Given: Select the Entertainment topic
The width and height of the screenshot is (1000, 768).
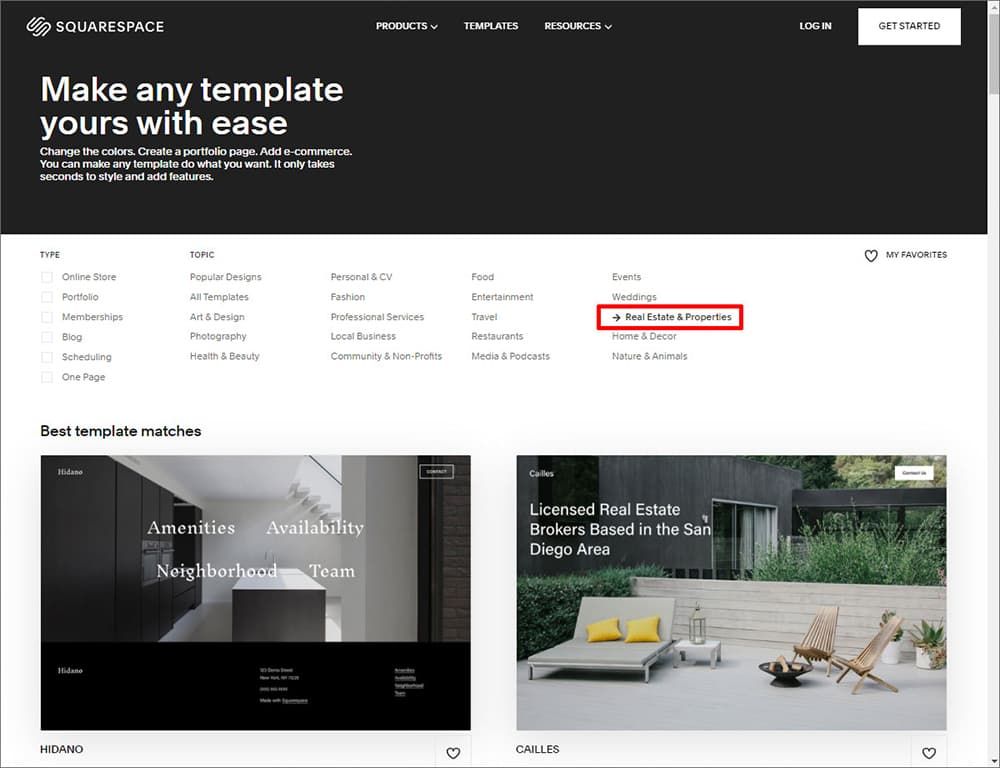Looking at the screenshot, I should [x=502, y=297].
